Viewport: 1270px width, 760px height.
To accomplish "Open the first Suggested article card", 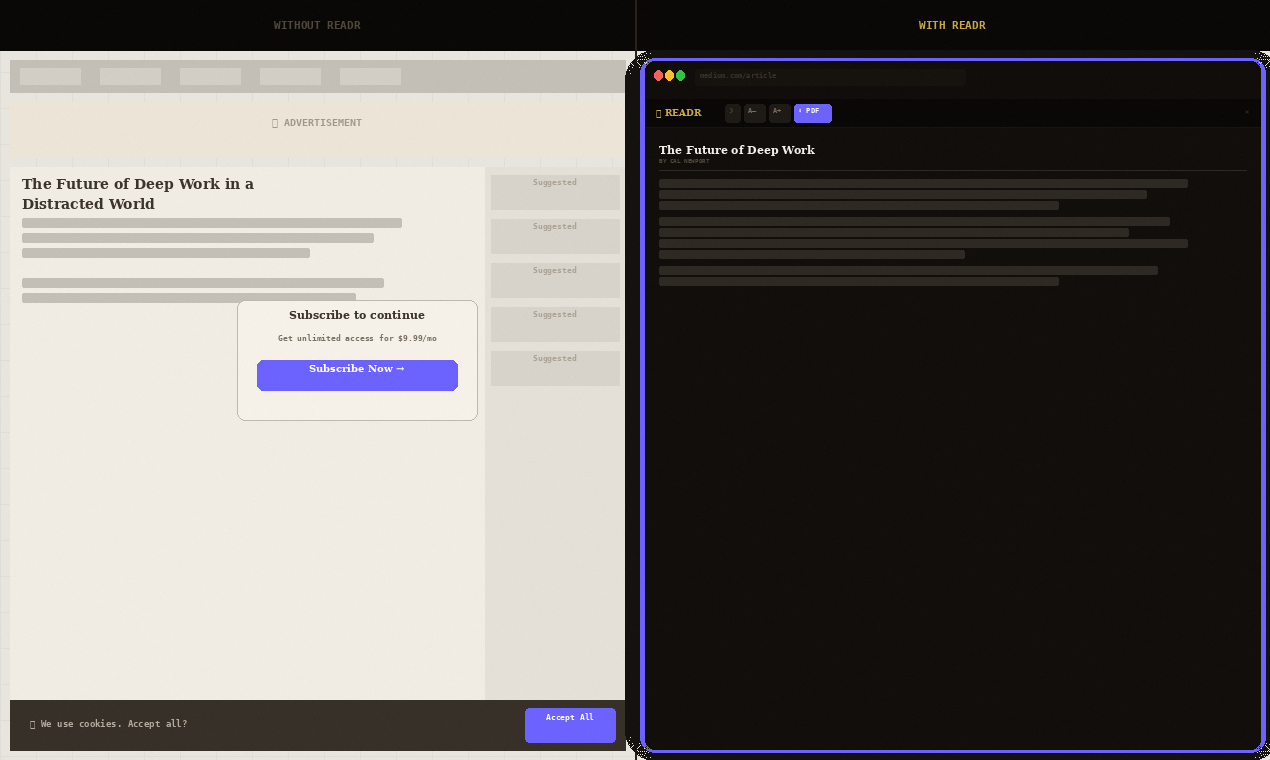I will tap(555, 192).
